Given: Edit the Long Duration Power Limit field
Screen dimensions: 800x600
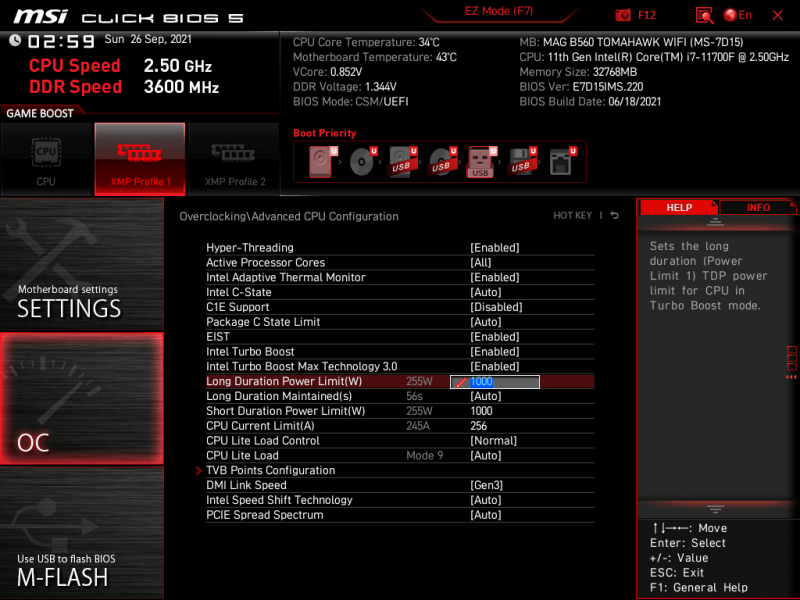Looking at the screenshot, I should click(x=494, y=381).
